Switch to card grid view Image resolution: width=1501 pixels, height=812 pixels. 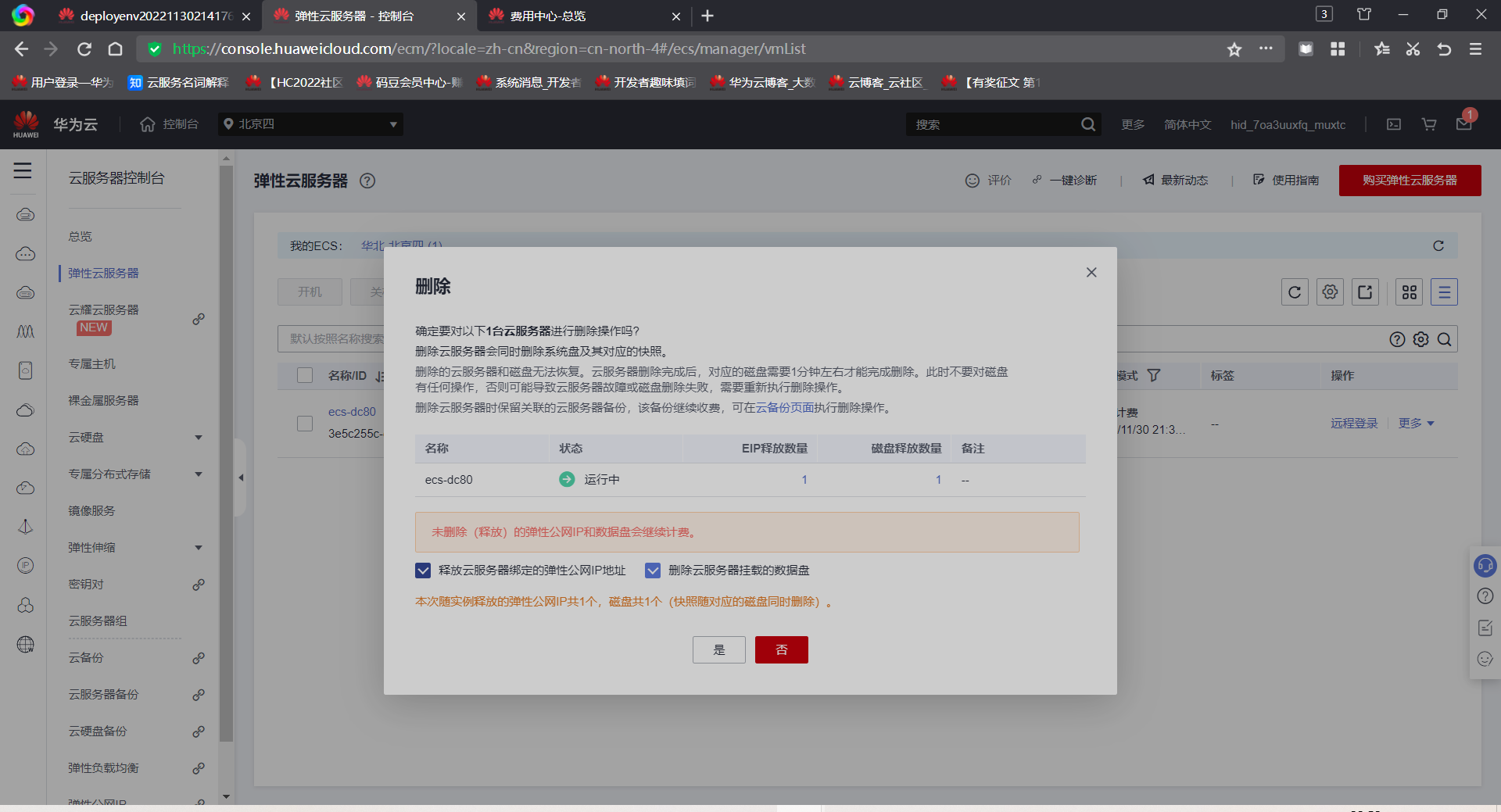coord(1410,292)
